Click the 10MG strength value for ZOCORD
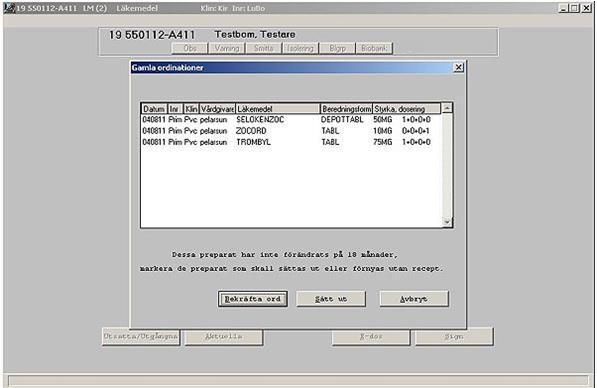 coord(383,131)
